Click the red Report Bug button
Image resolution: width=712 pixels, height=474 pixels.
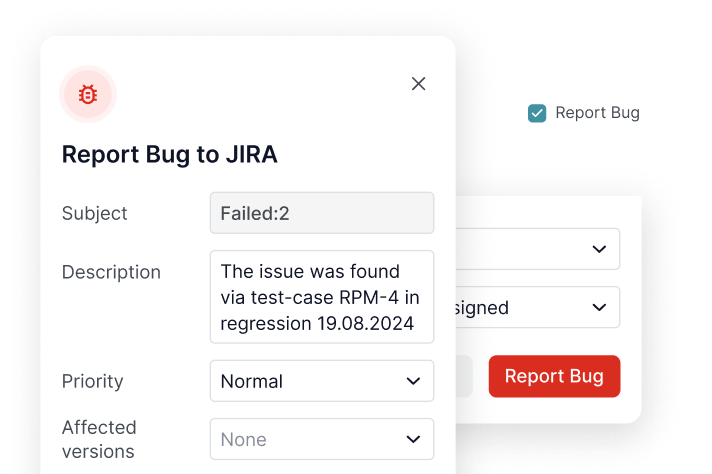coord(554,376)
